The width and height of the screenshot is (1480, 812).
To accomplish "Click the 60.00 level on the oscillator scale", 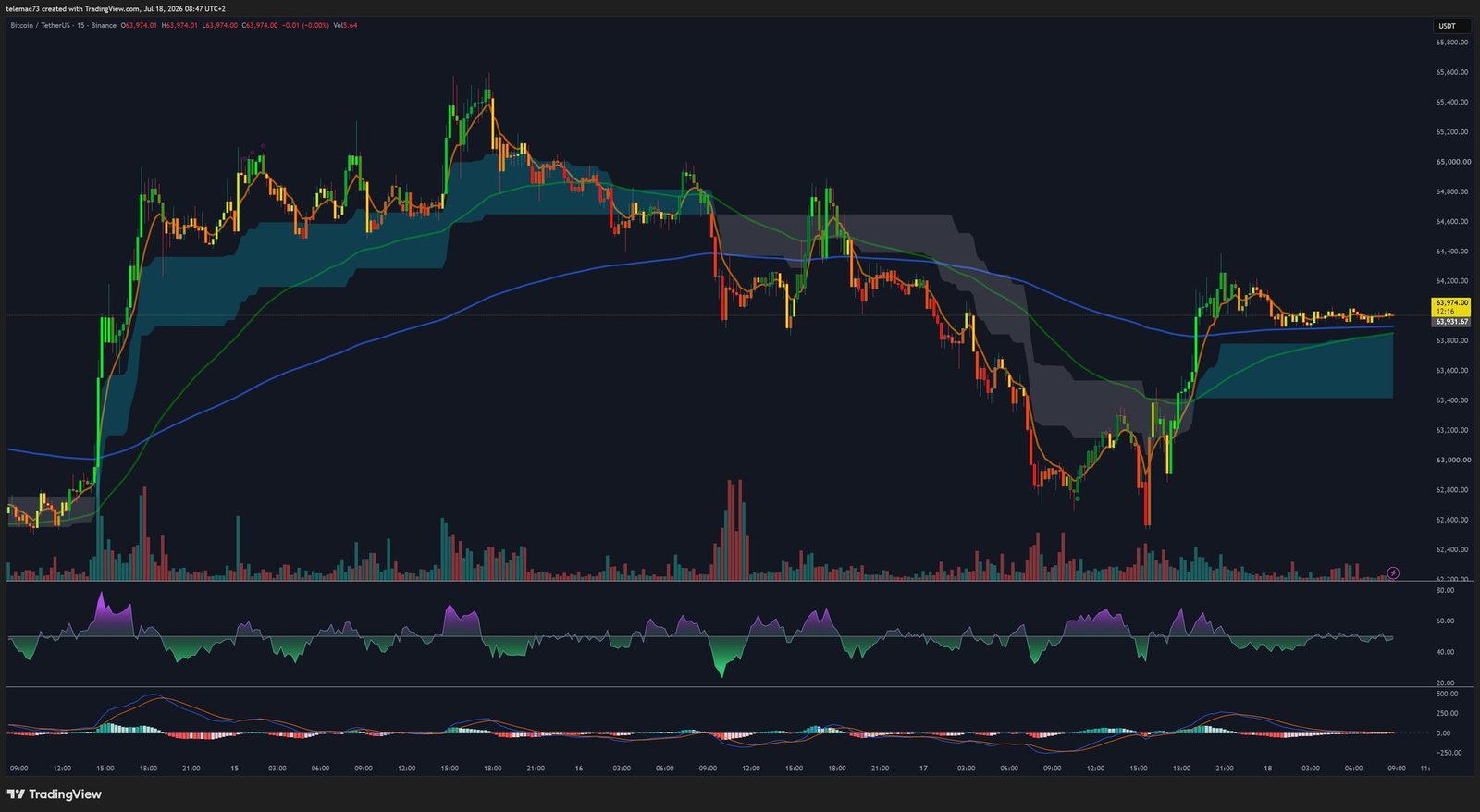I will point(1445,621).
